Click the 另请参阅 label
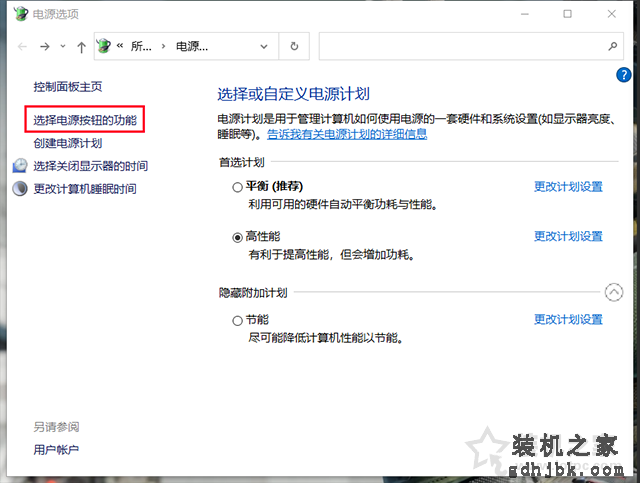Screen dimensions: 640x483 (x=56, y=427)
